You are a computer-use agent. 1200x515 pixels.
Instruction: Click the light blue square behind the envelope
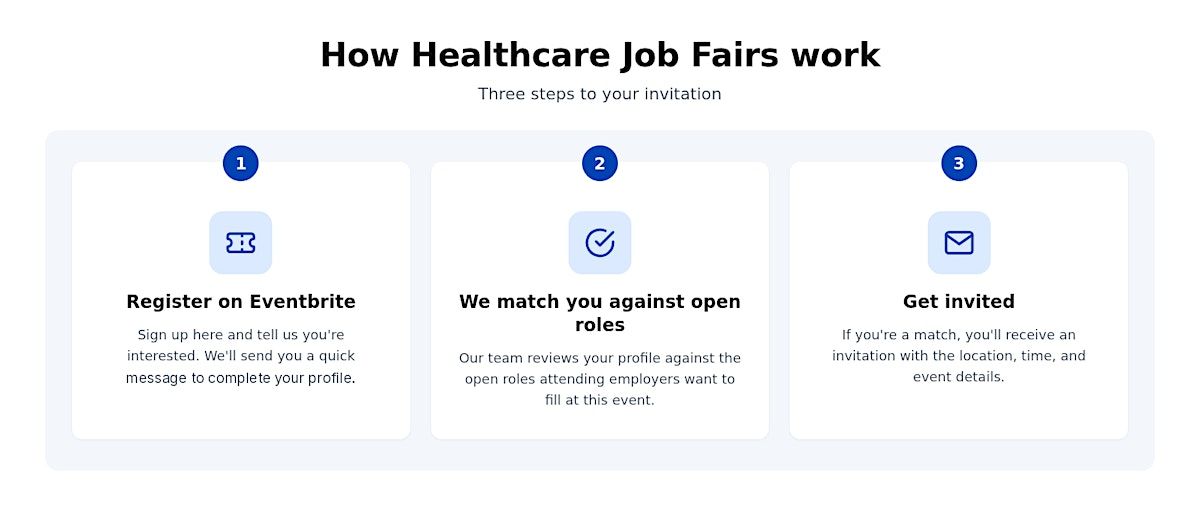tap(959, 243)
